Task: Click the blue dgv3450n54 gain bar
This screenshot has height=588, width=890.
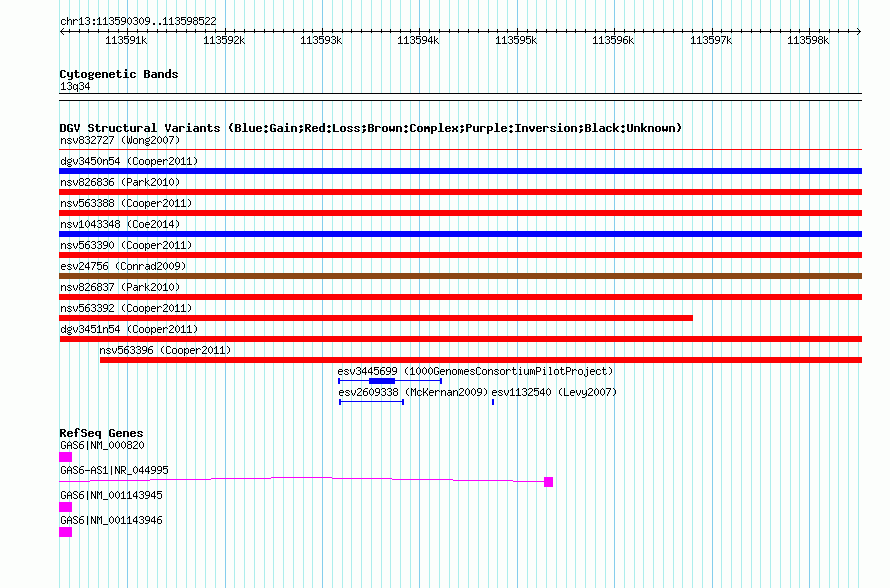Action: click(x=460, y=171)
